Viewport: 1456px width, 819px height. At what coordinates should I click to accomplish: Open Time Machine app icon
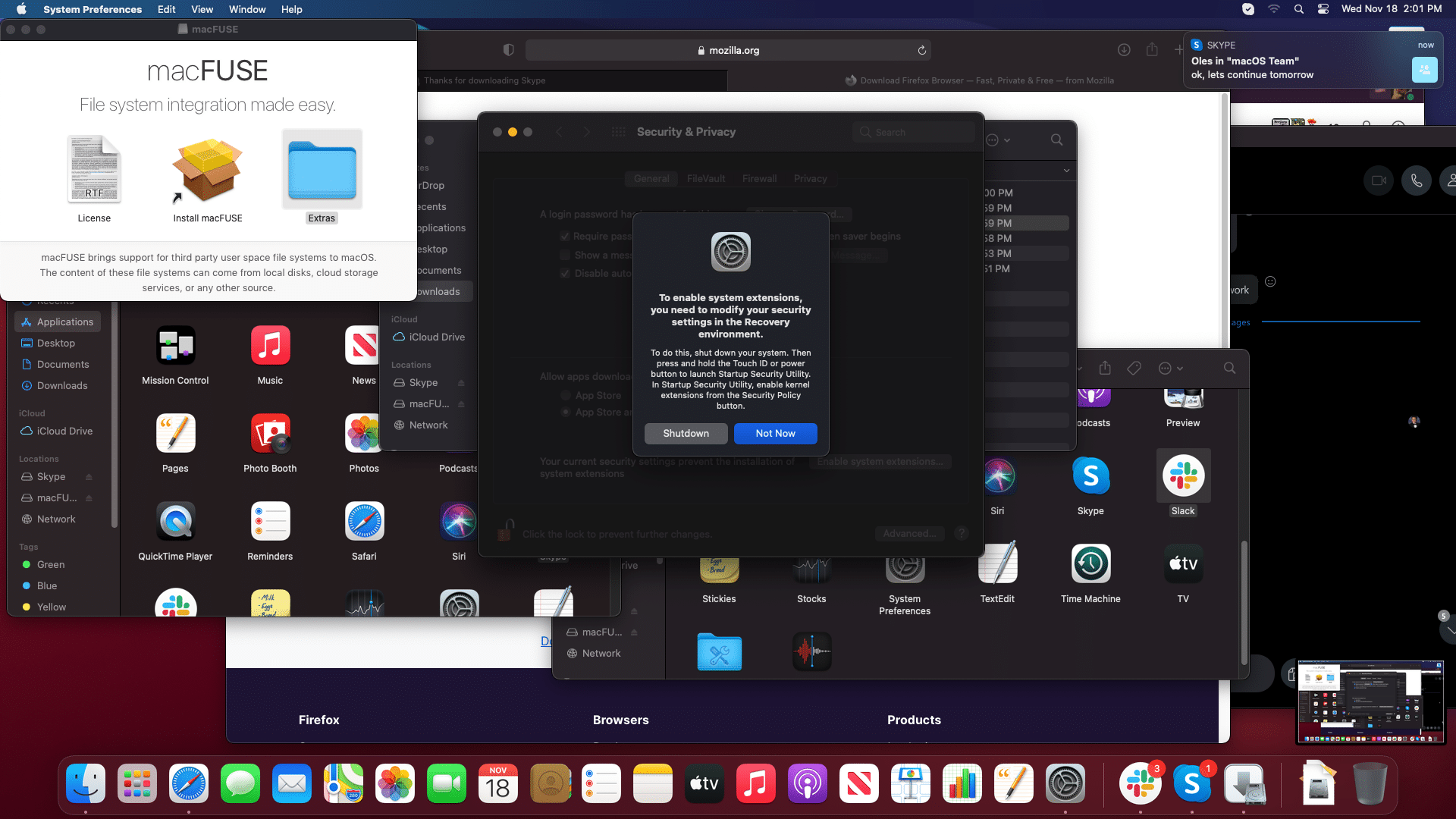coord(1090,564)
